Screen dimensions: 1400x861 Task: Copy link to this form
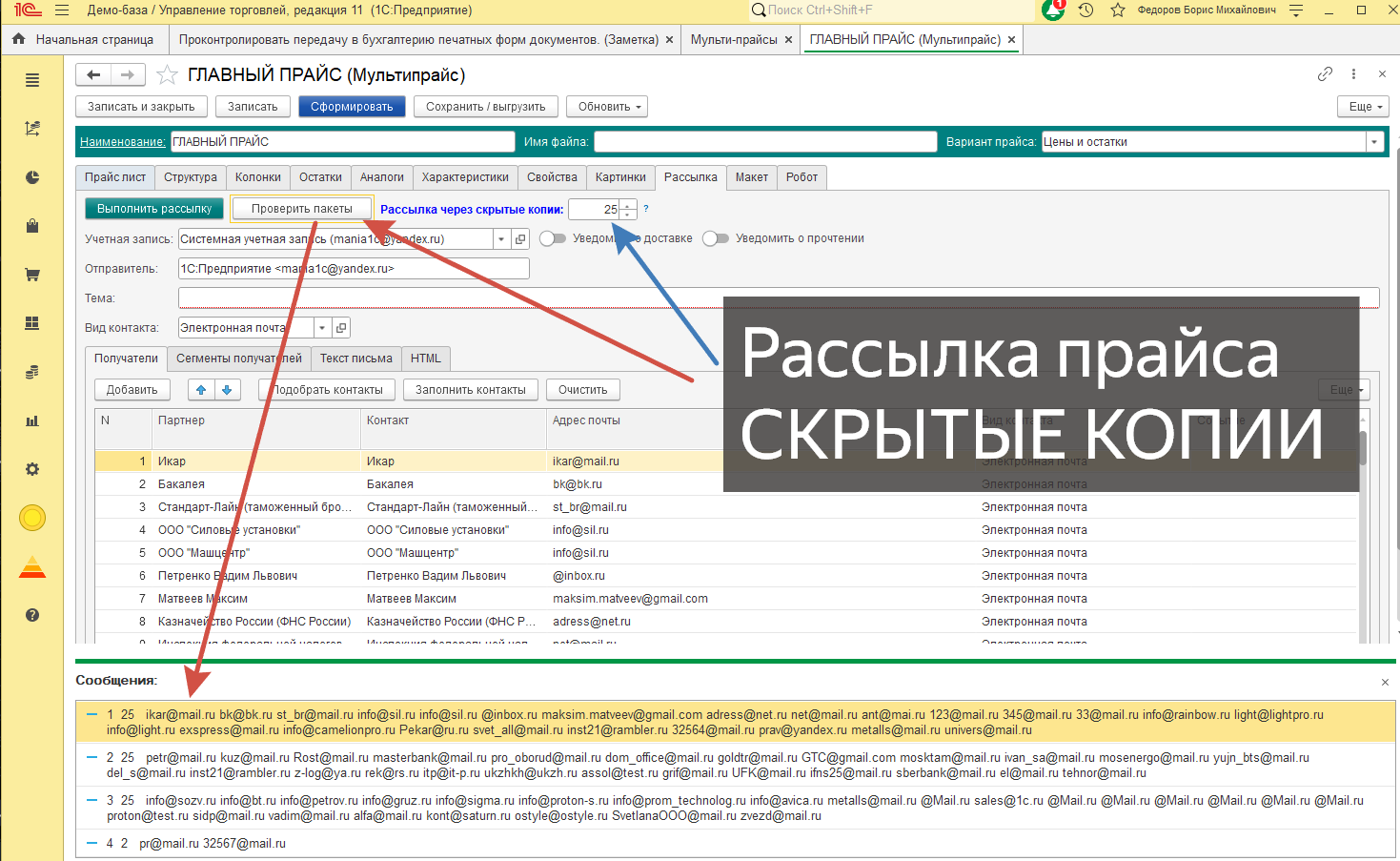[1325, 73]
